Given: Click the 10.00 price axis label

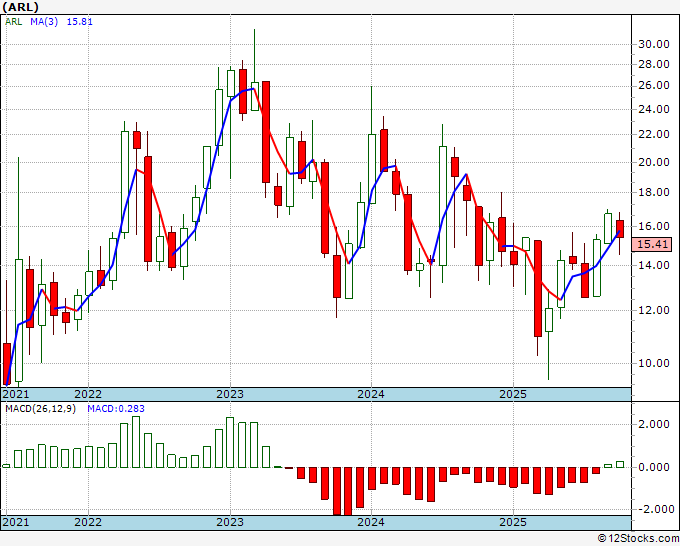Looking at the screenshot, I should pos(654,363).
